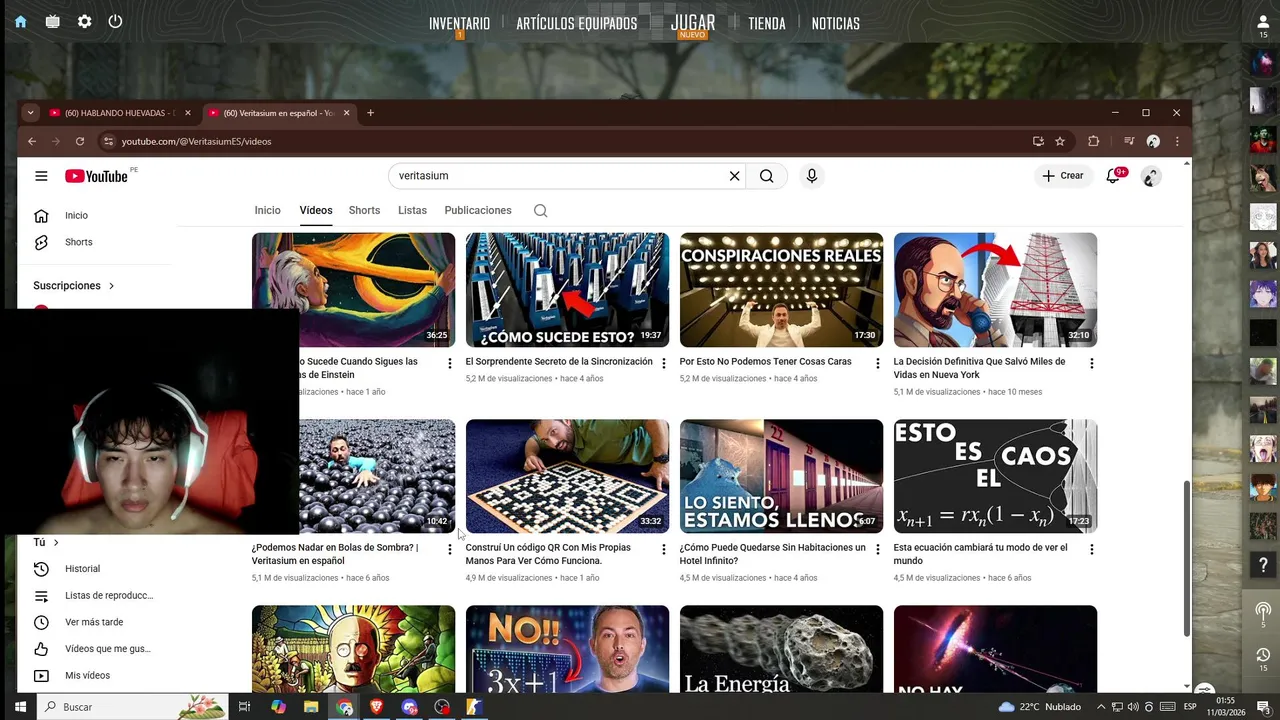Viewport: 1280px width, 720px height.
Task: Open Chrome tab search dropdown
Action: coord(30,113)
